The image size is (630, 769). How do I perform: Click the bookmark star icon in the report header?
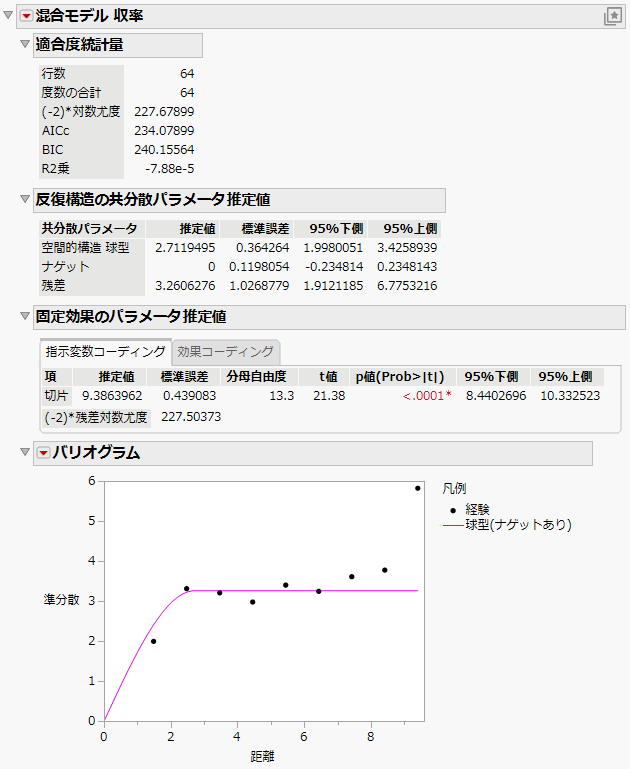[612, 16]
